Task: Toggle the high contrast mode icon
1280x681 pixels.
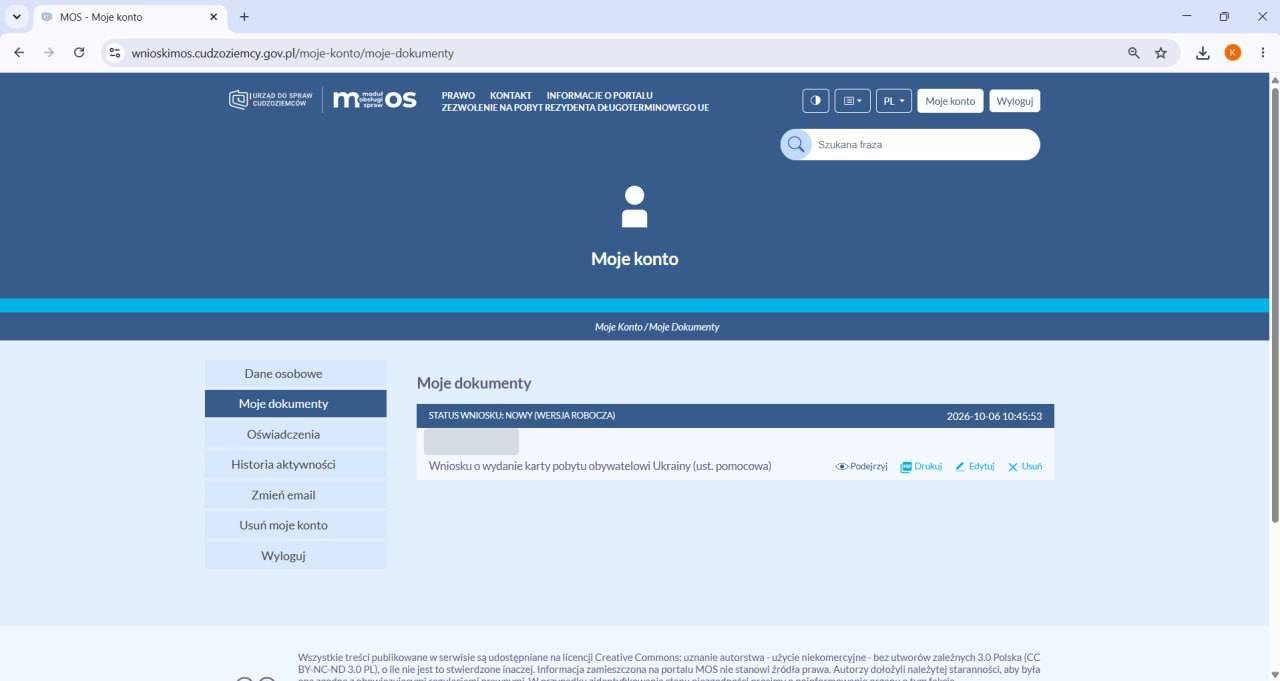Action: [x=815, y=101]
